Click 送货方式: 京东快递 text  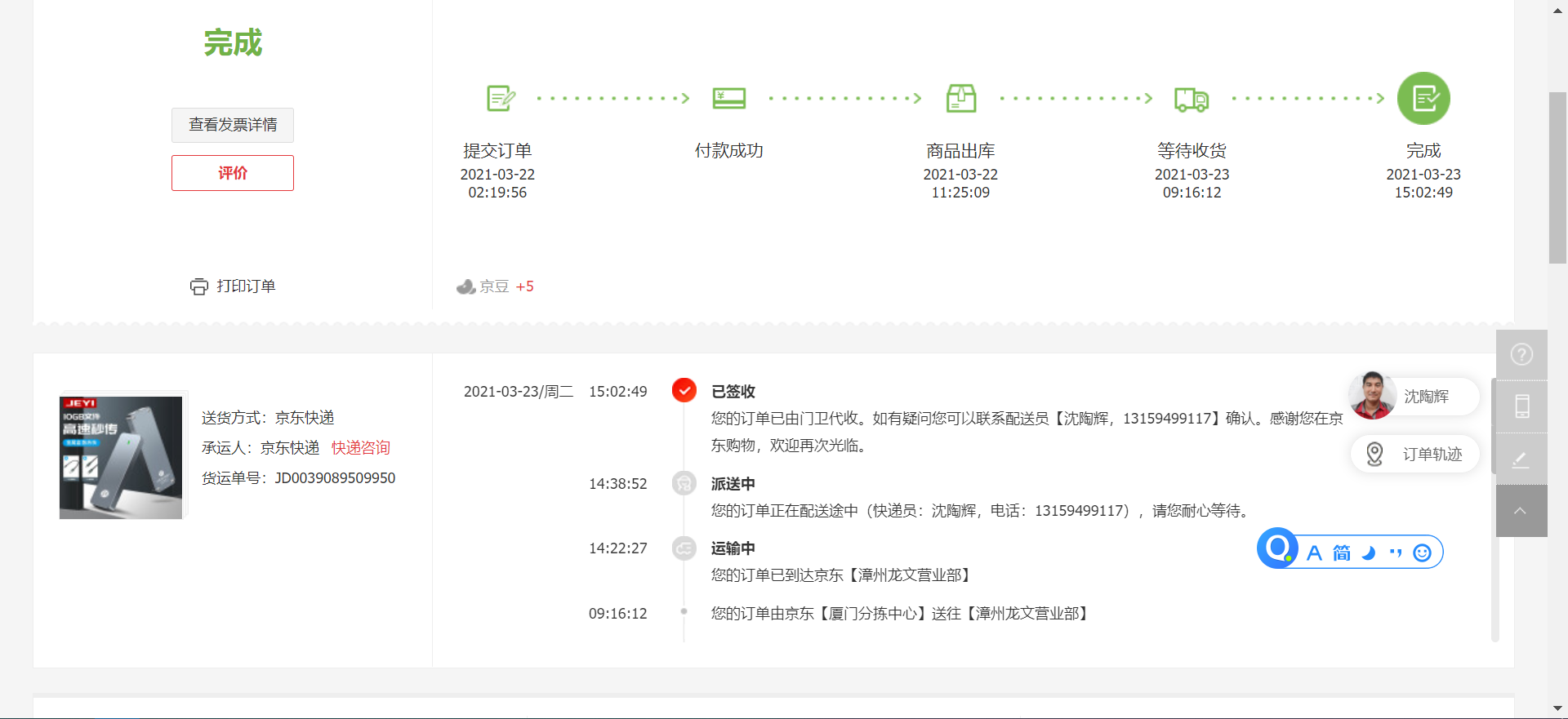[x=268, y=418]
